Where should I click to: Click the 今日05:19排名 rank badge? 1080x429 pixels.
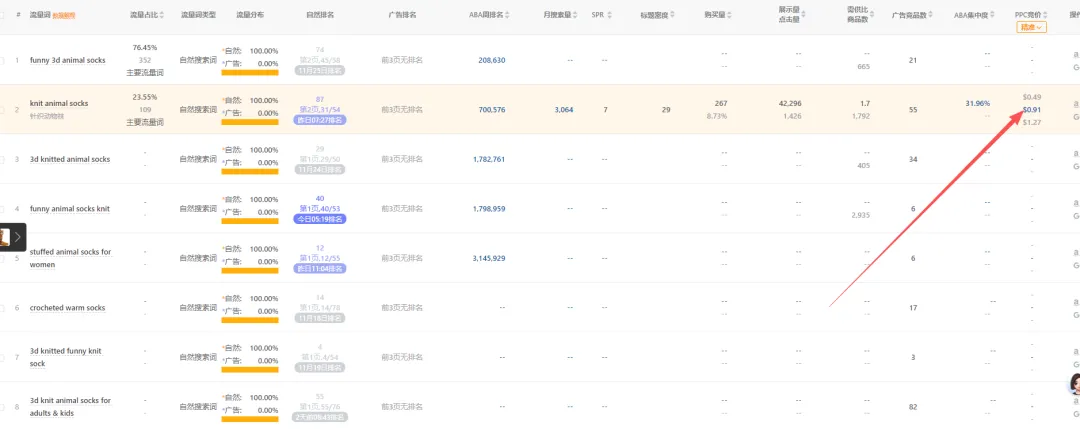(320, 219)
